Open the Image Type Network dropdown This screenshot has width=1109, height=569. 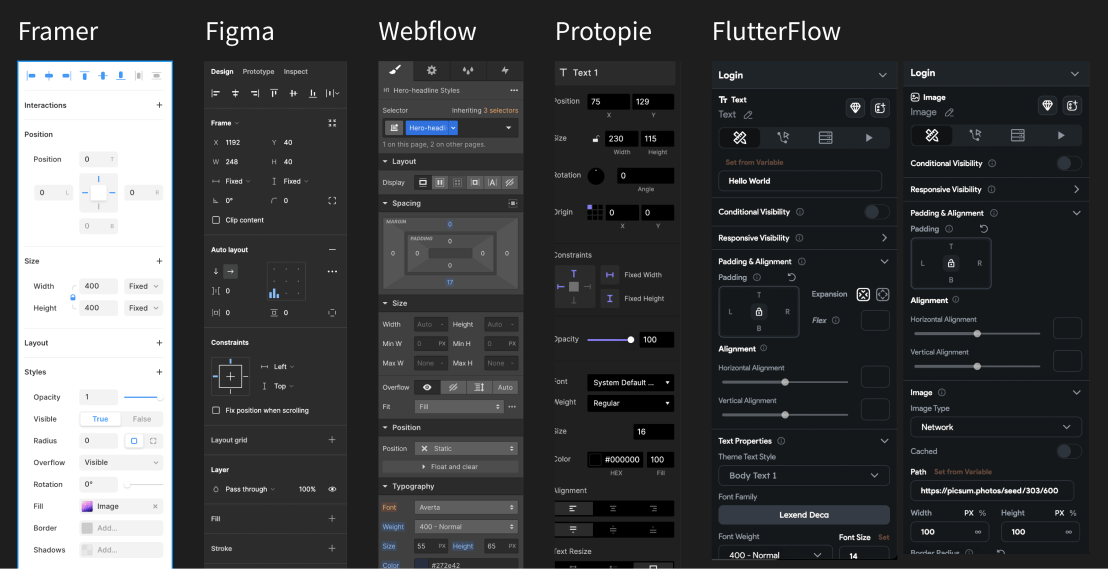click(995, 427)
